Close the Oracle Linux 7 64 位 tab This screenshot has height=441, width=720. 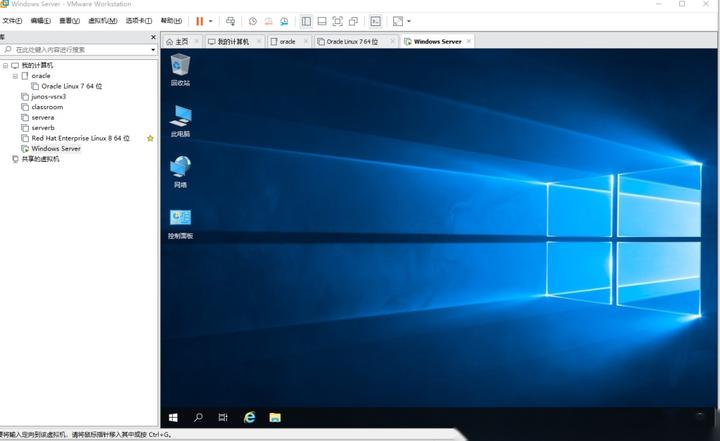pyautogui.click(x=392, y=41)
